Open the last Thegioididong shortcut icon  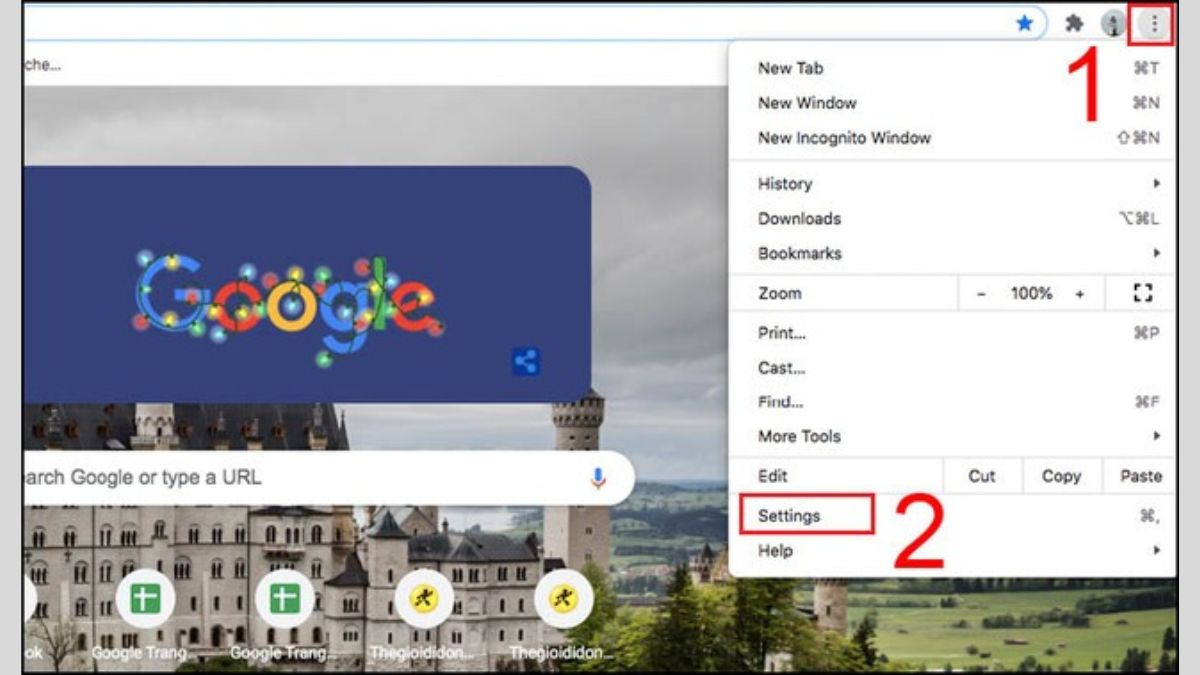pyautogui.click(x=563, y=600)
